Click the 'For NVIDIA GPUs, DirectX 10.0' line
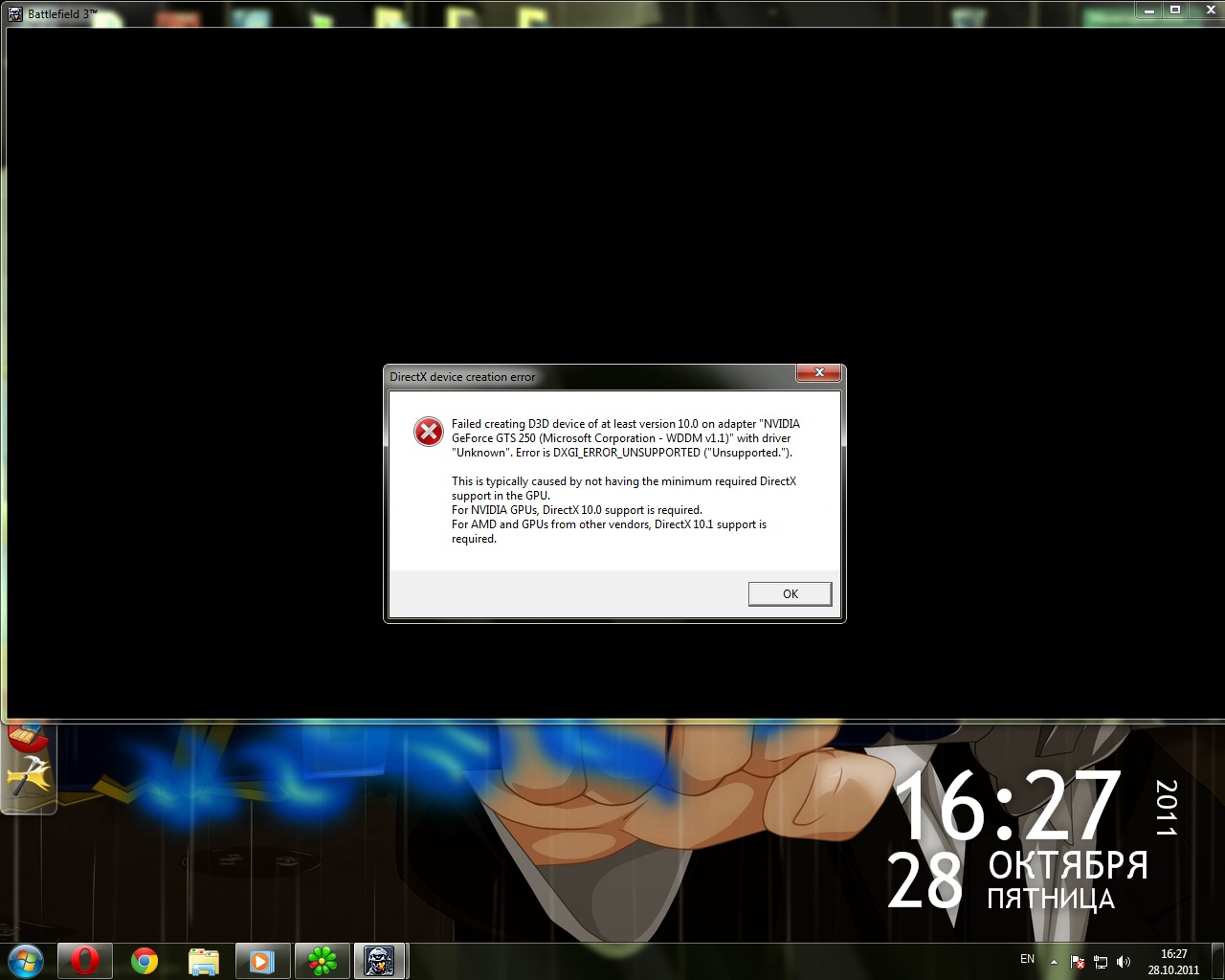1225x980 pixels. (577, 510)
